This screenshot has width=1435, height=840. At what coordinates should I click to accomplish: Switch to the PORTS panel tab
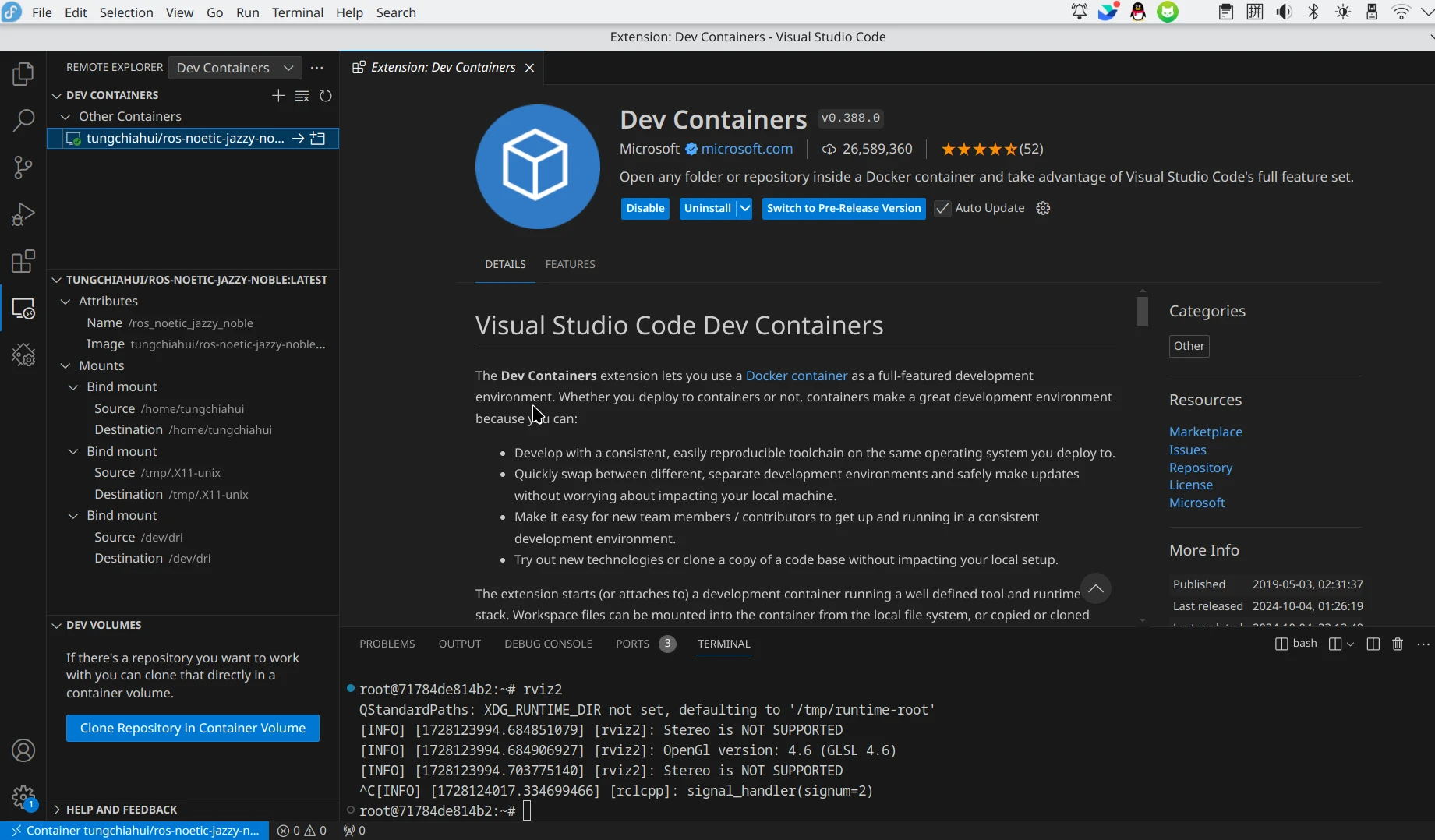coord(632,644)
